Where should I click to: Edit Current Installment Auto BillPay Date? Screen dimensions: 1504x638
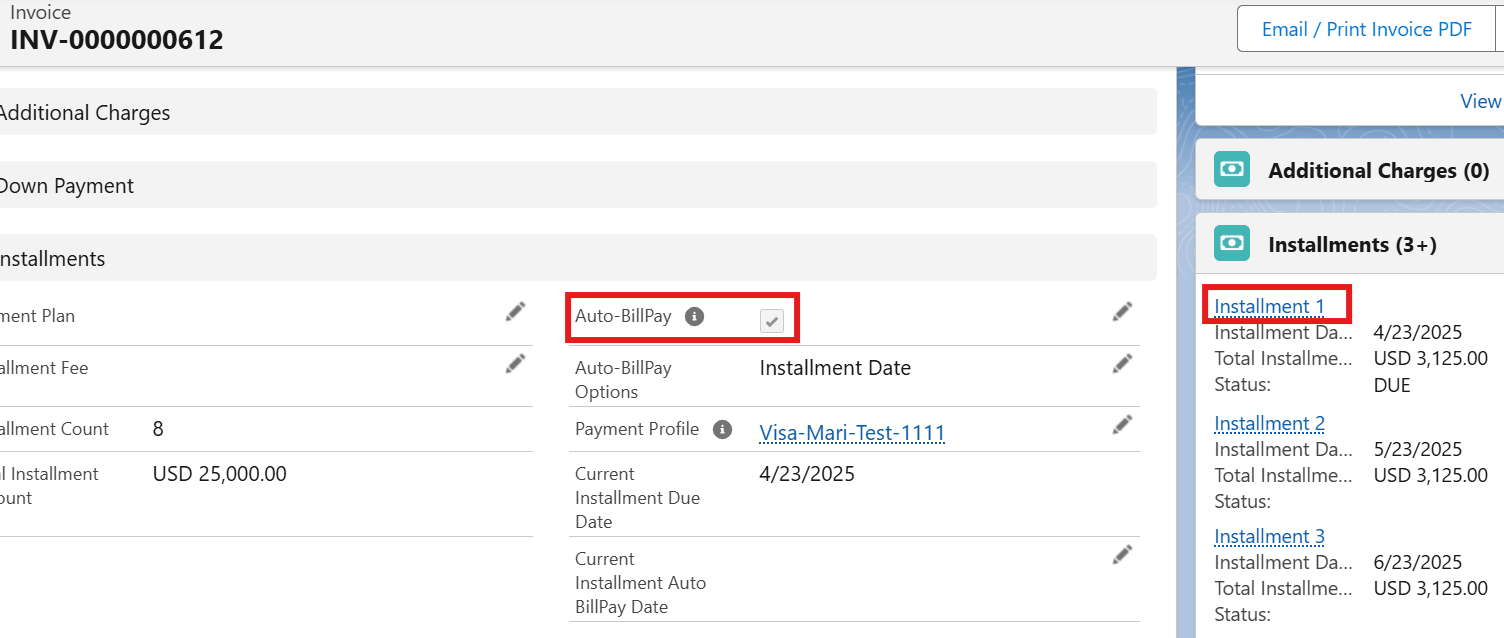[x=1122, y=554]
